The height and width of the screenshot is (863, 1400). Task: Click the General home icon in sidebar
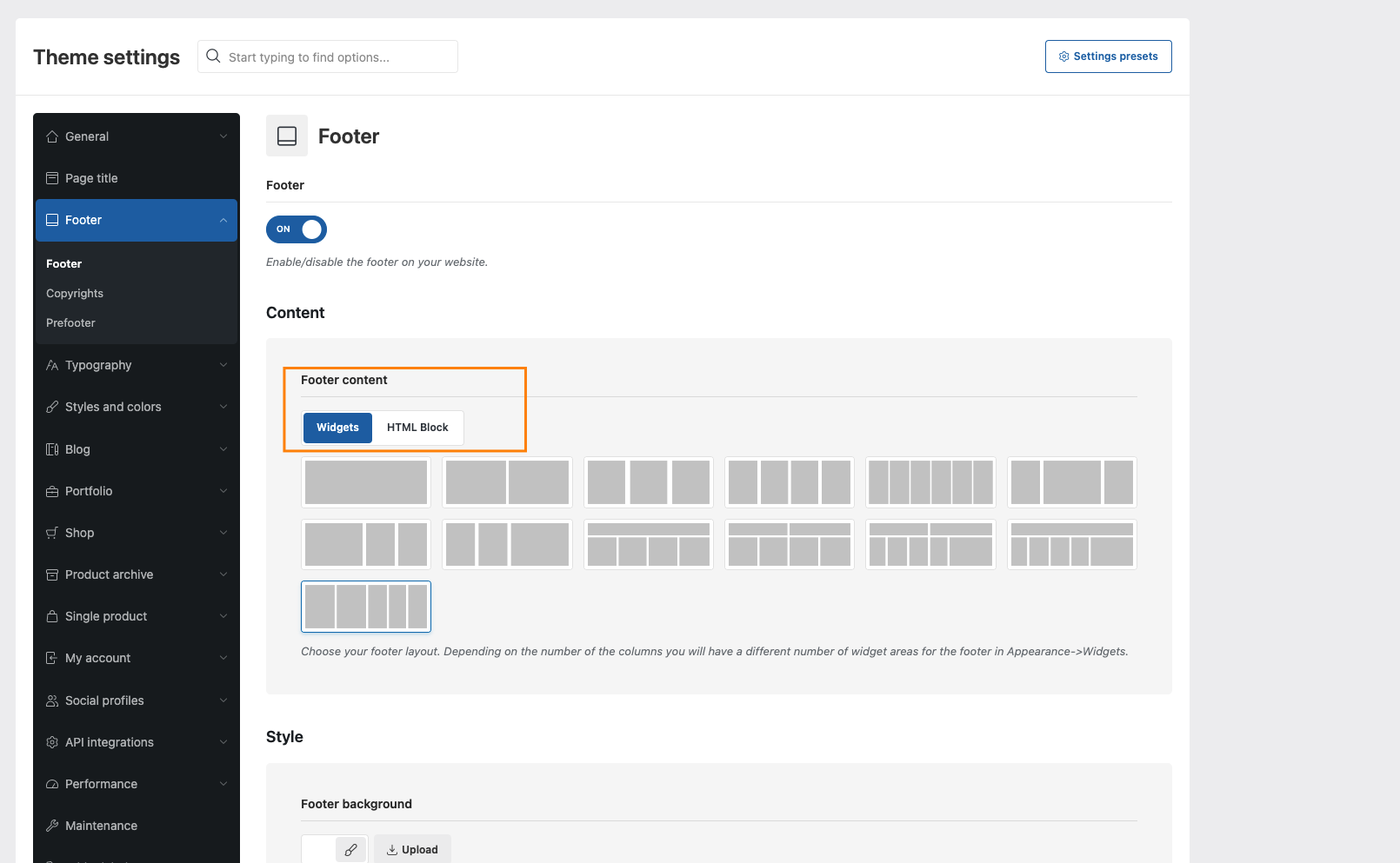(52, 136)
